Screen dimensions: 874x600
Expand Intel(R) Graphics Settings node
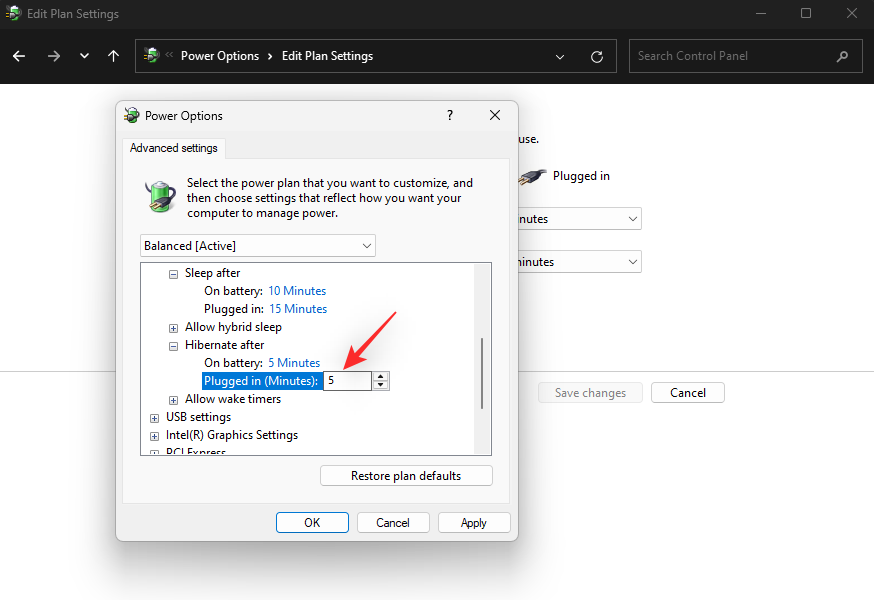coord(154,436)
